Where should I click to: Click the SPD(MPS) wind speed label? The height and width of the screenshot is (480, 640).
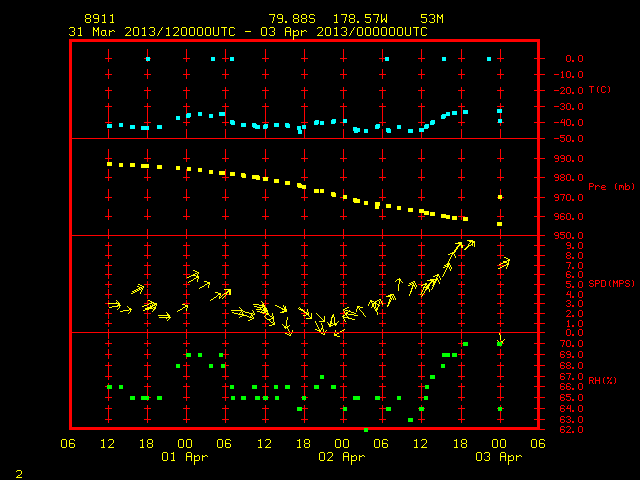(x=611, y=283)
